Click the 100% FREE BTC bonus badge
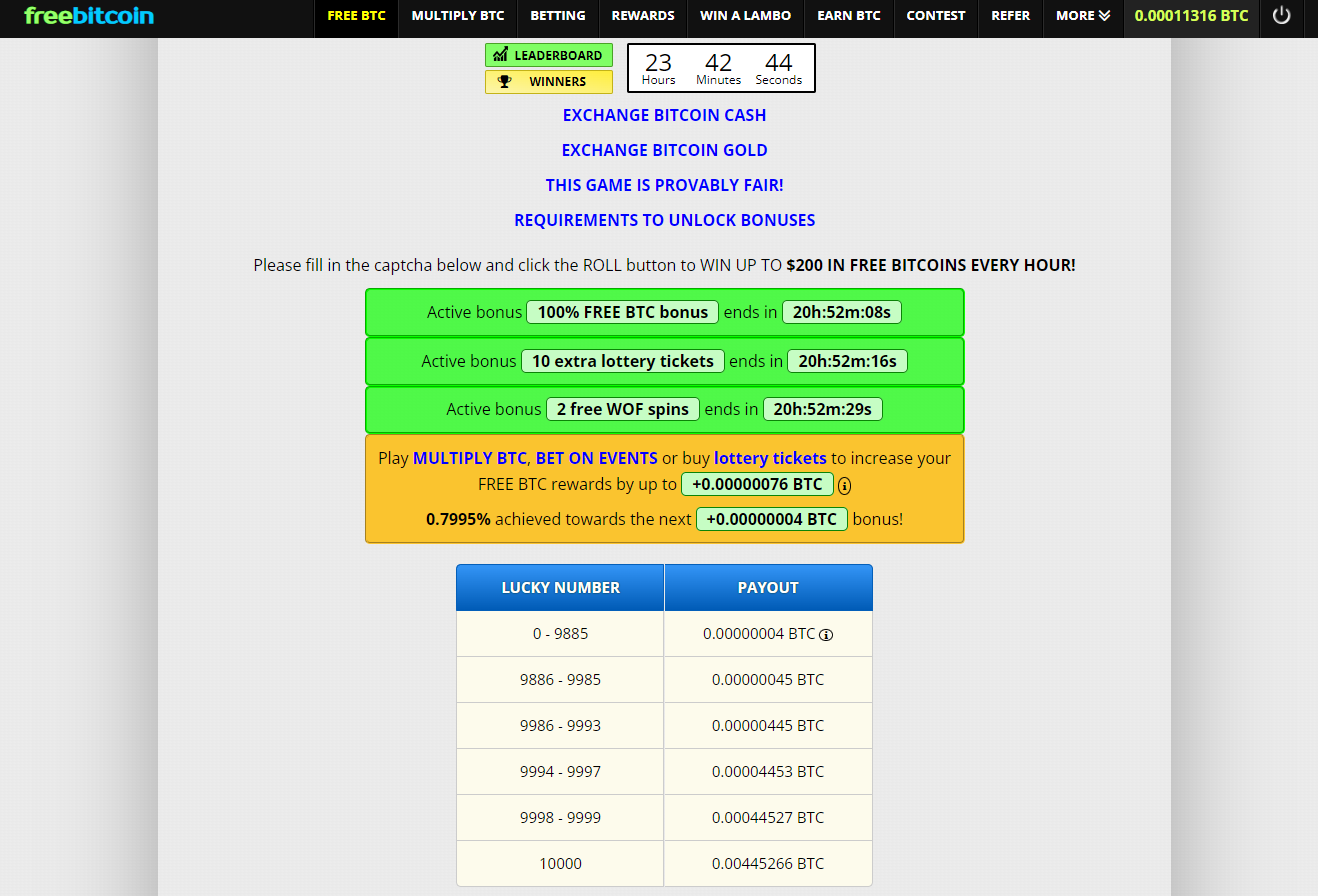 (623, 312)
